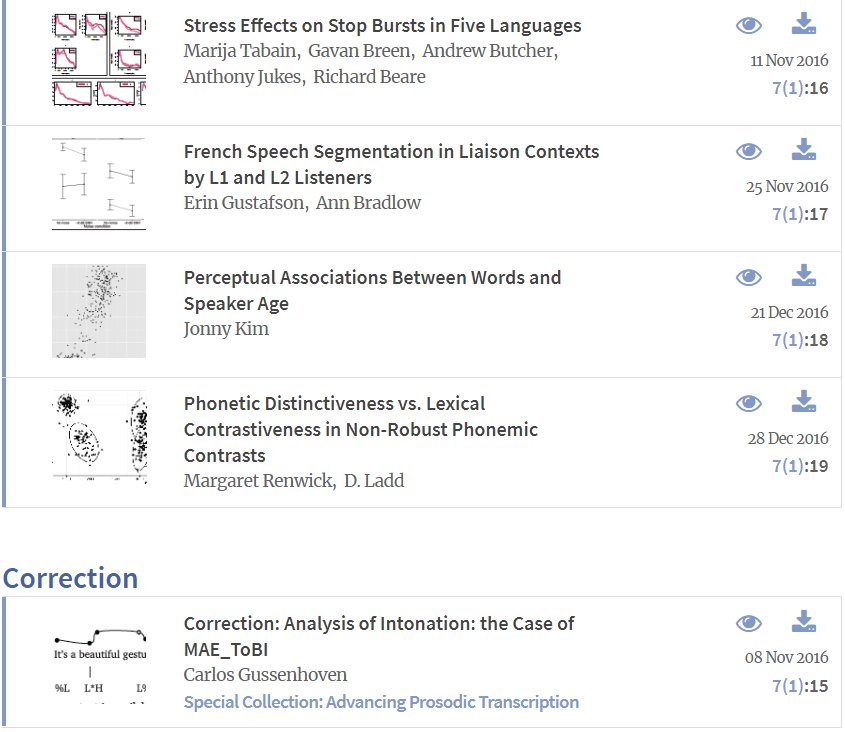The image size is (845, 732).
Task: Click view icon for Stress Effects article
Action: coord(749,26)
